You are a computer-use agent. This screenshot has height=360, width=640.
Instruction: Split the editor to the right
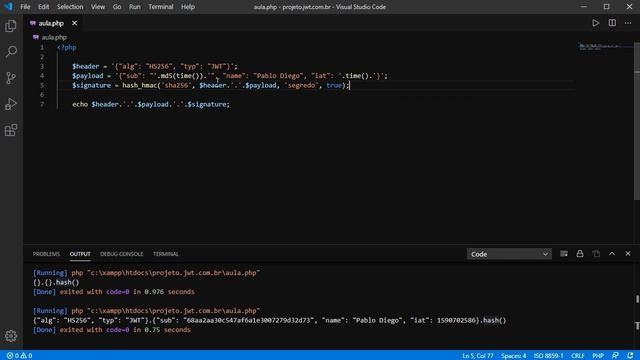click(x=612, y=23)
